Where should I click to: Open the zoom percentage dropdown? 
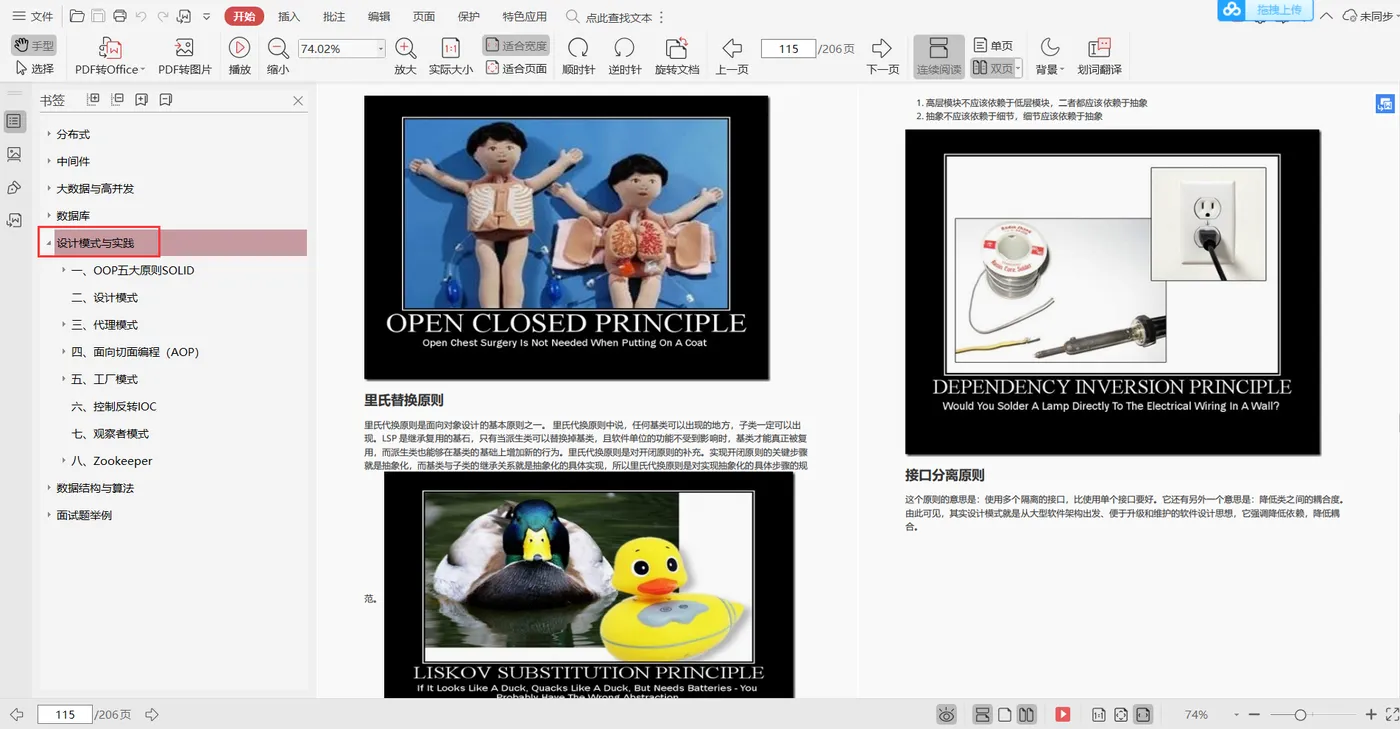click(x=380, y=49)
